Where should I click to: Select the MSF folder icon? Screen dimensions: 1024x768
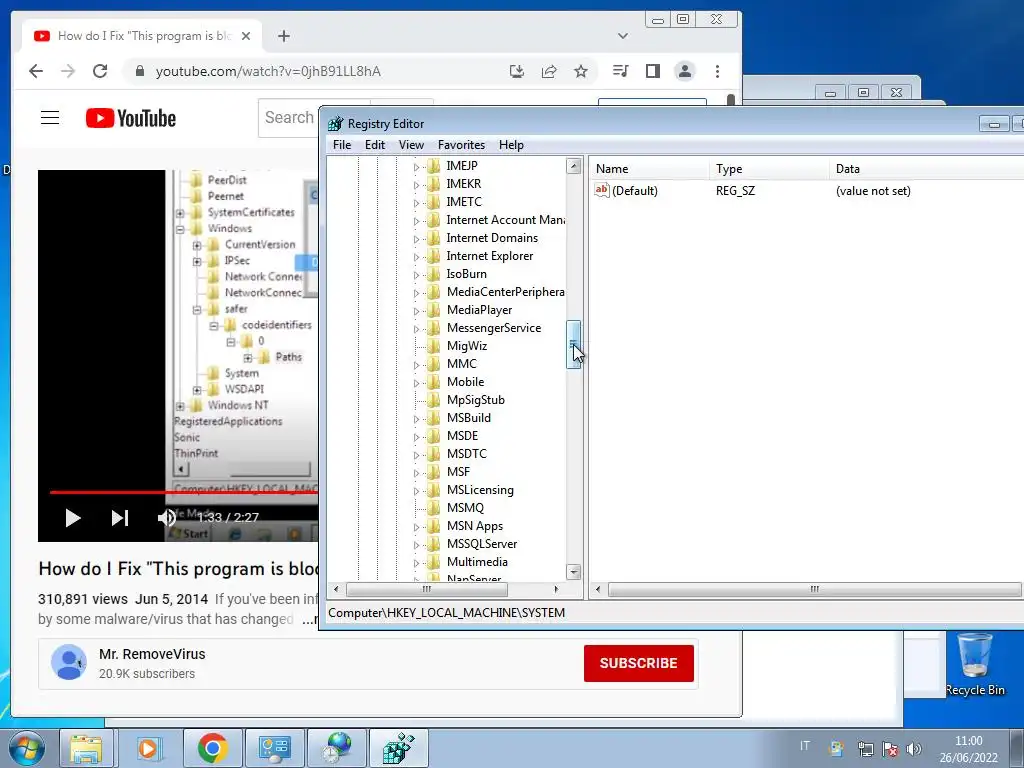coord(433,472)
